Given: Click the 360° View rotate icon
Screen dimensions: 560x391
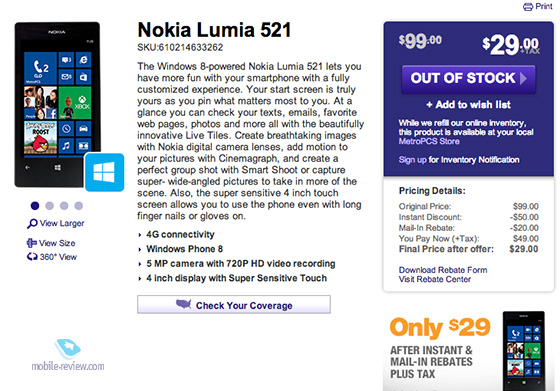Looking at the screenshot, I should [x=32, y=257].
